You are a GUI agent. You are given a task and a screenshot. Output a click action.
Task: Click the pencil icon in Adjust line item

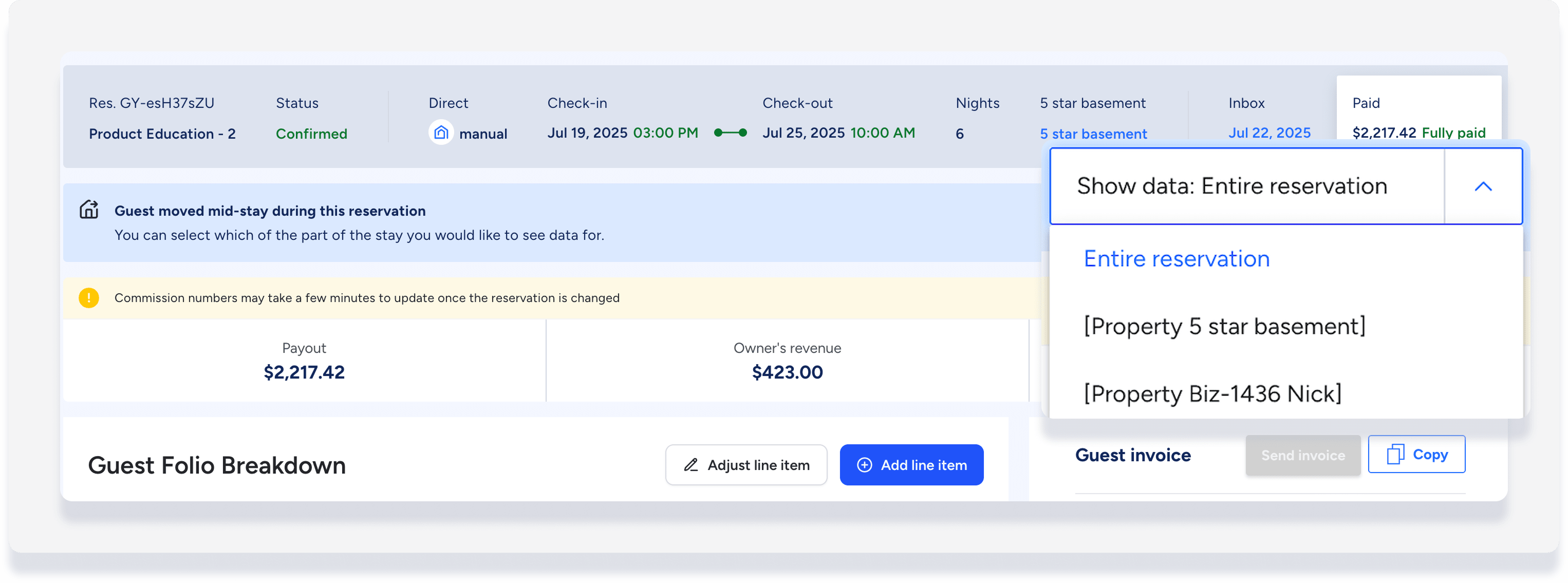(x=691, y=465)
